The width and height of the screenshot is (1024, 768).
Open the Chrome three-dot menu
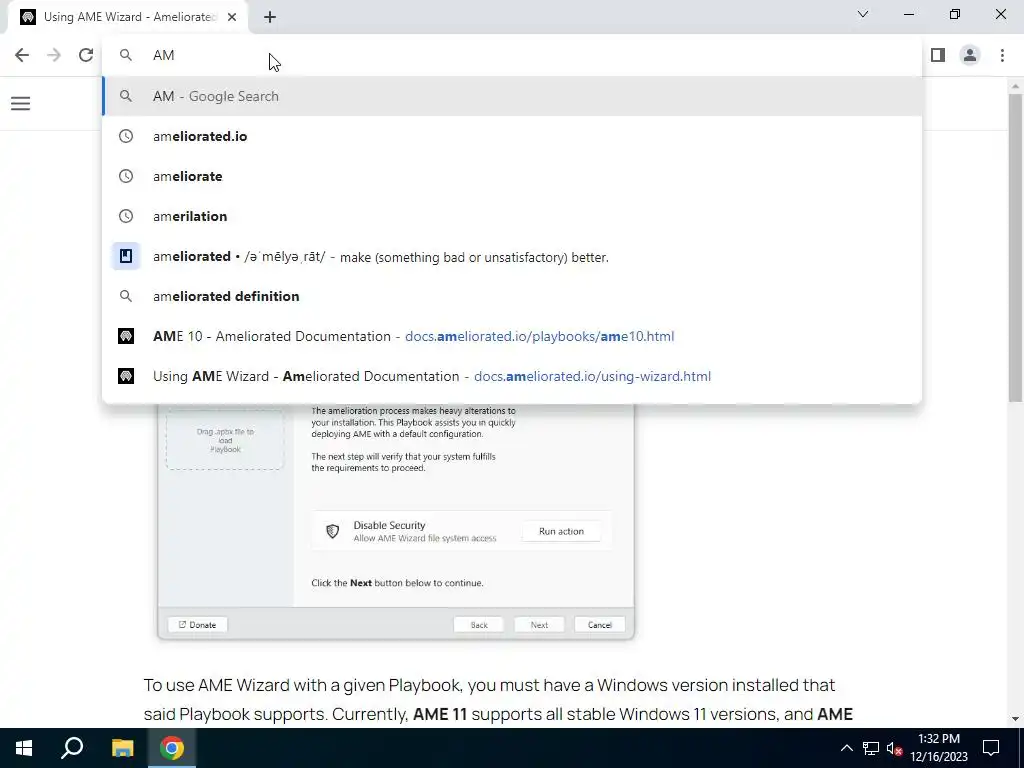point(1002,55)
